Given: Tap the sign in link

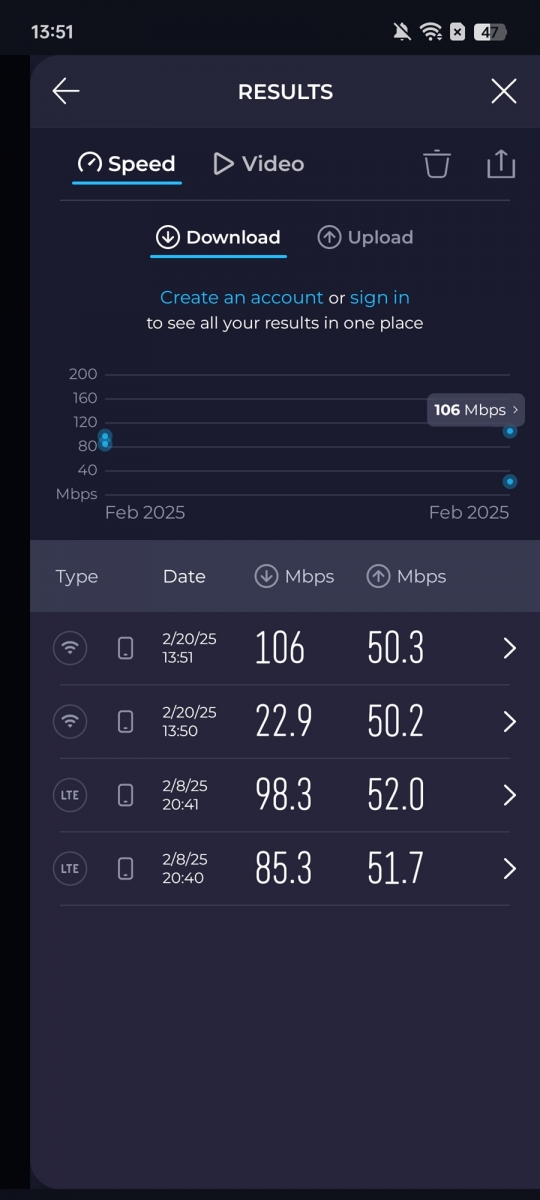Looking at the screenshot, I should (x=380, y=297).
